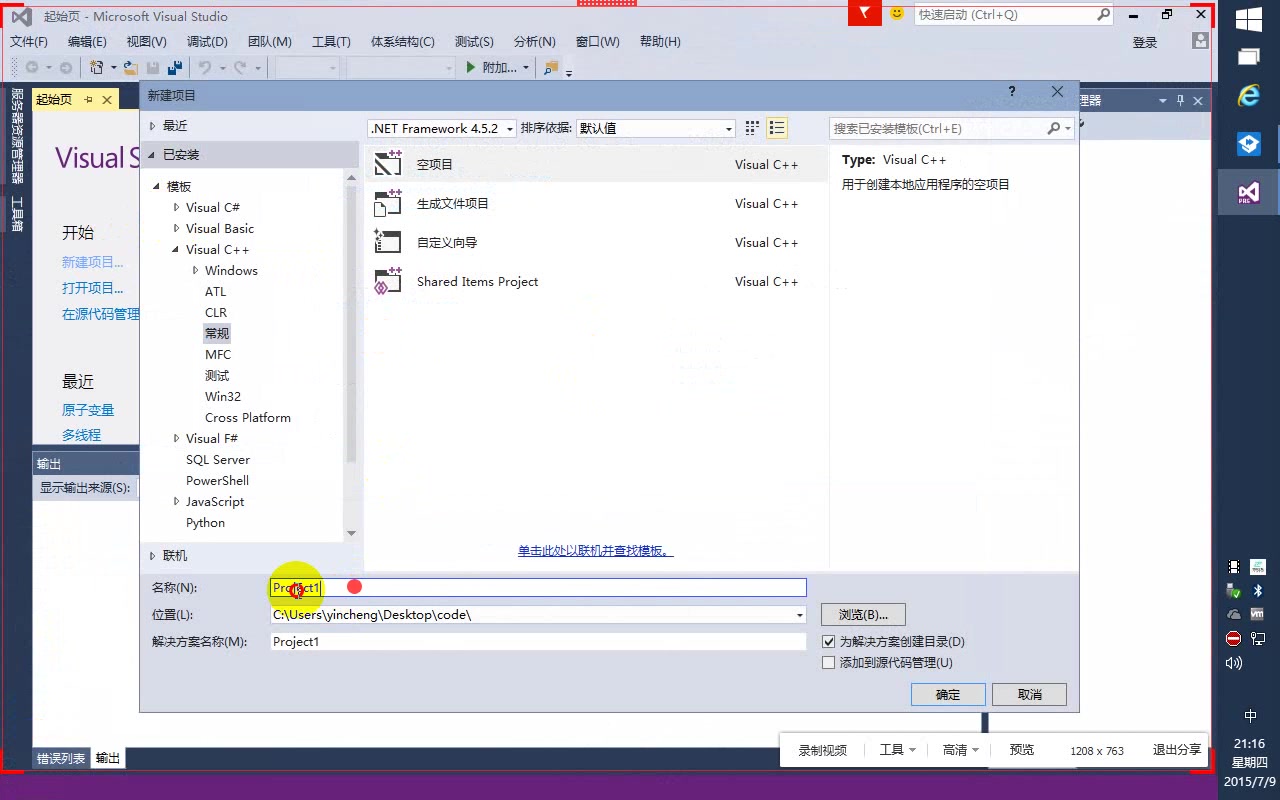This screenshot has width=1280, height=800.
Task: Select the Python template category
Action: pos(205,522)
